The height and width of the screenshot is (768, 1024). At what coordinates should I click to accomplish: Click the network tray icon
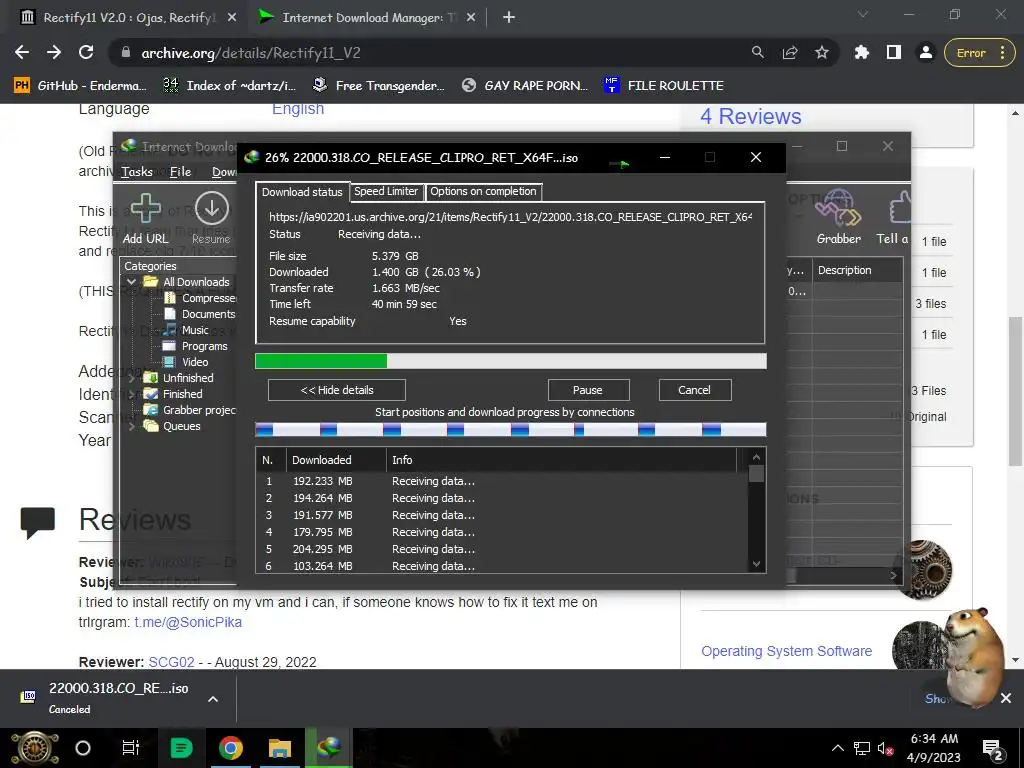click(x=862, y=749)
